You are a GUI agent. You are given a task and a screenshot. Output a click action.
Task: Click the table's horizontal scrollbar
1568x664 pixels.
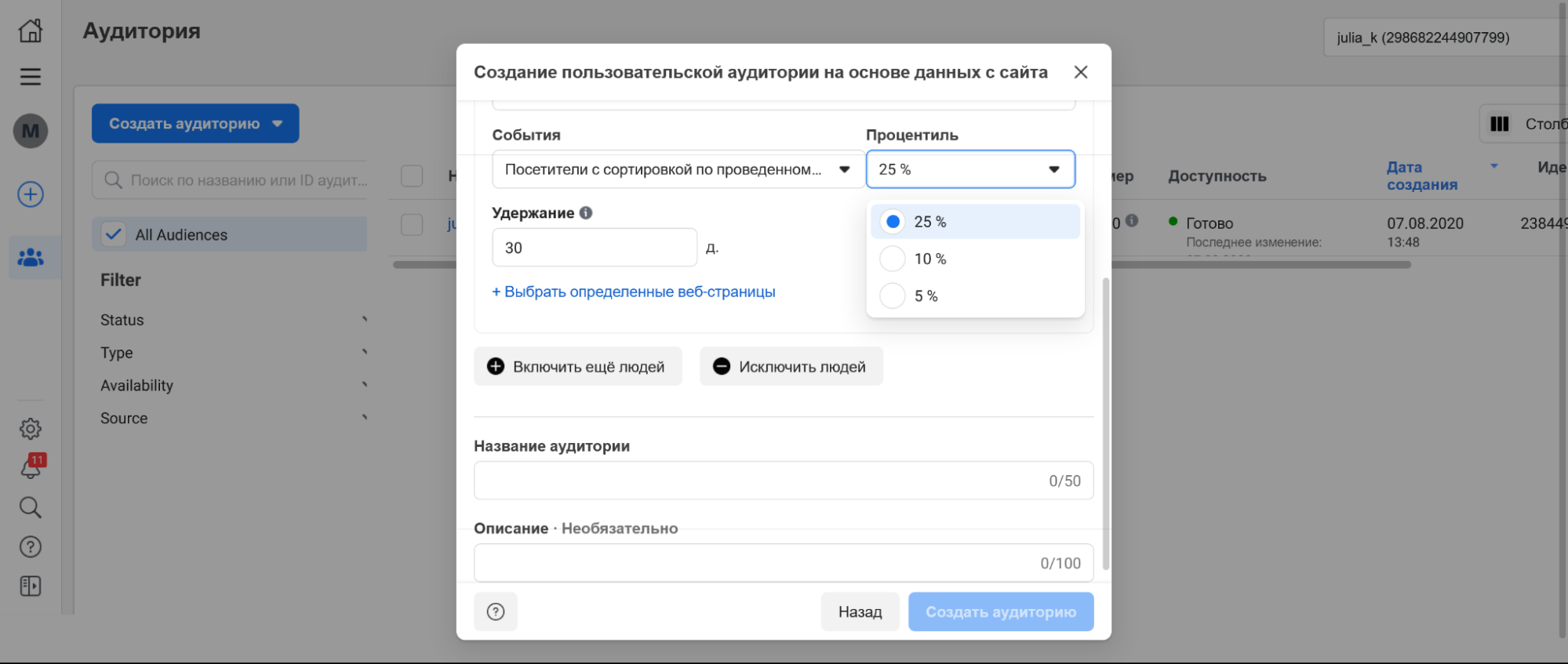coord(902,265)
